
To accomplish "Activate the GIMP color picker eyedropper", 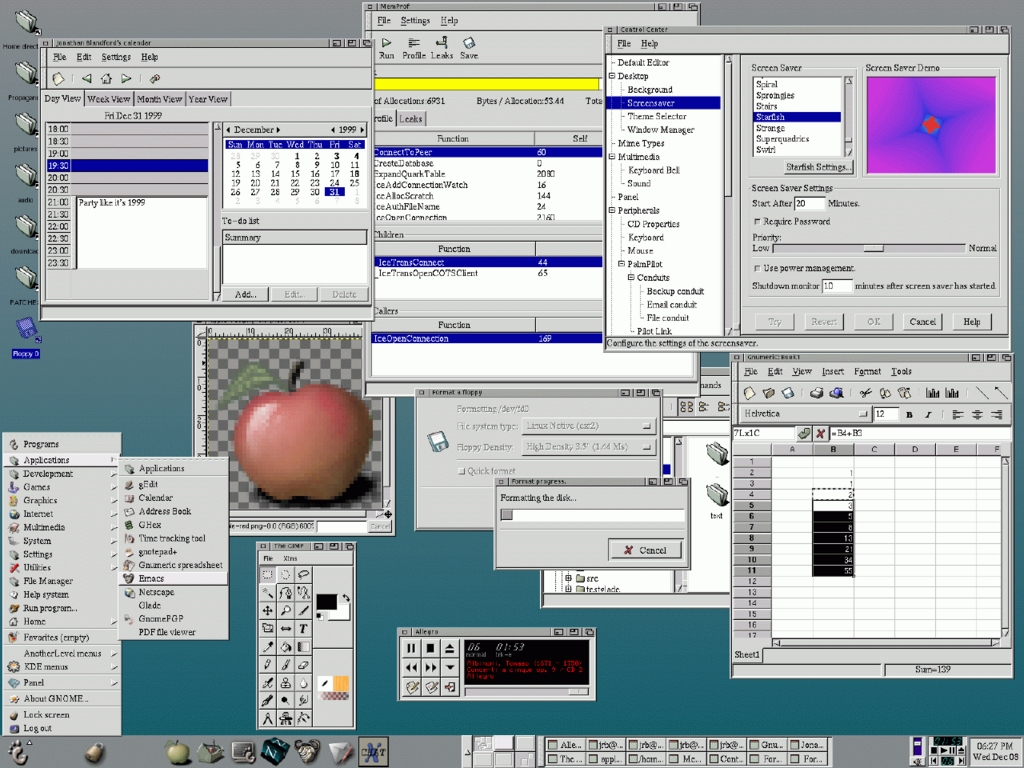I will [267, 645].
